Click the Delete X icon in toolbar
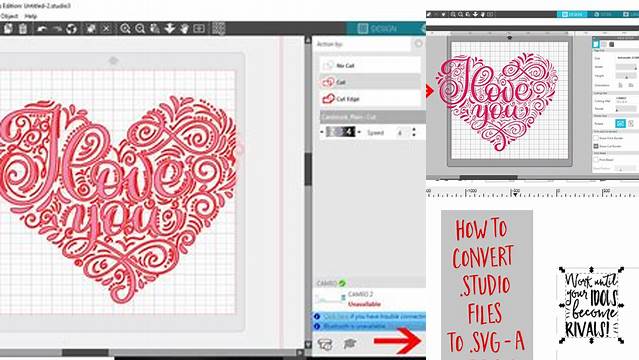 pos(106,29)
